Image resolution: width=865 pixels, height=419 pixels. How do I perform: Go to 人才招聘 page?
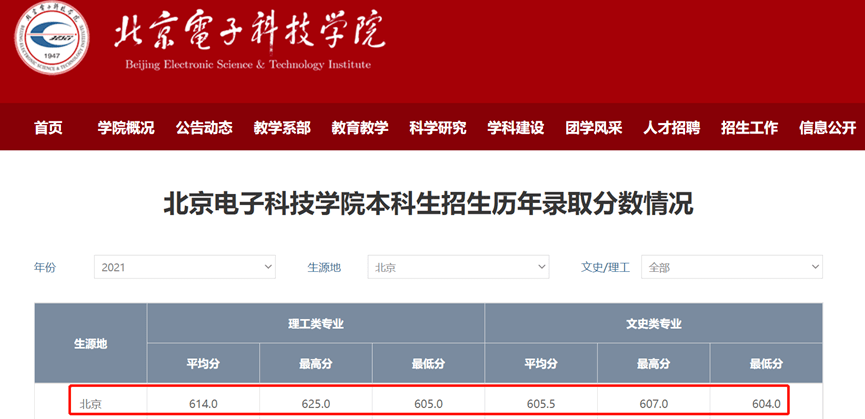pos(671,128)
